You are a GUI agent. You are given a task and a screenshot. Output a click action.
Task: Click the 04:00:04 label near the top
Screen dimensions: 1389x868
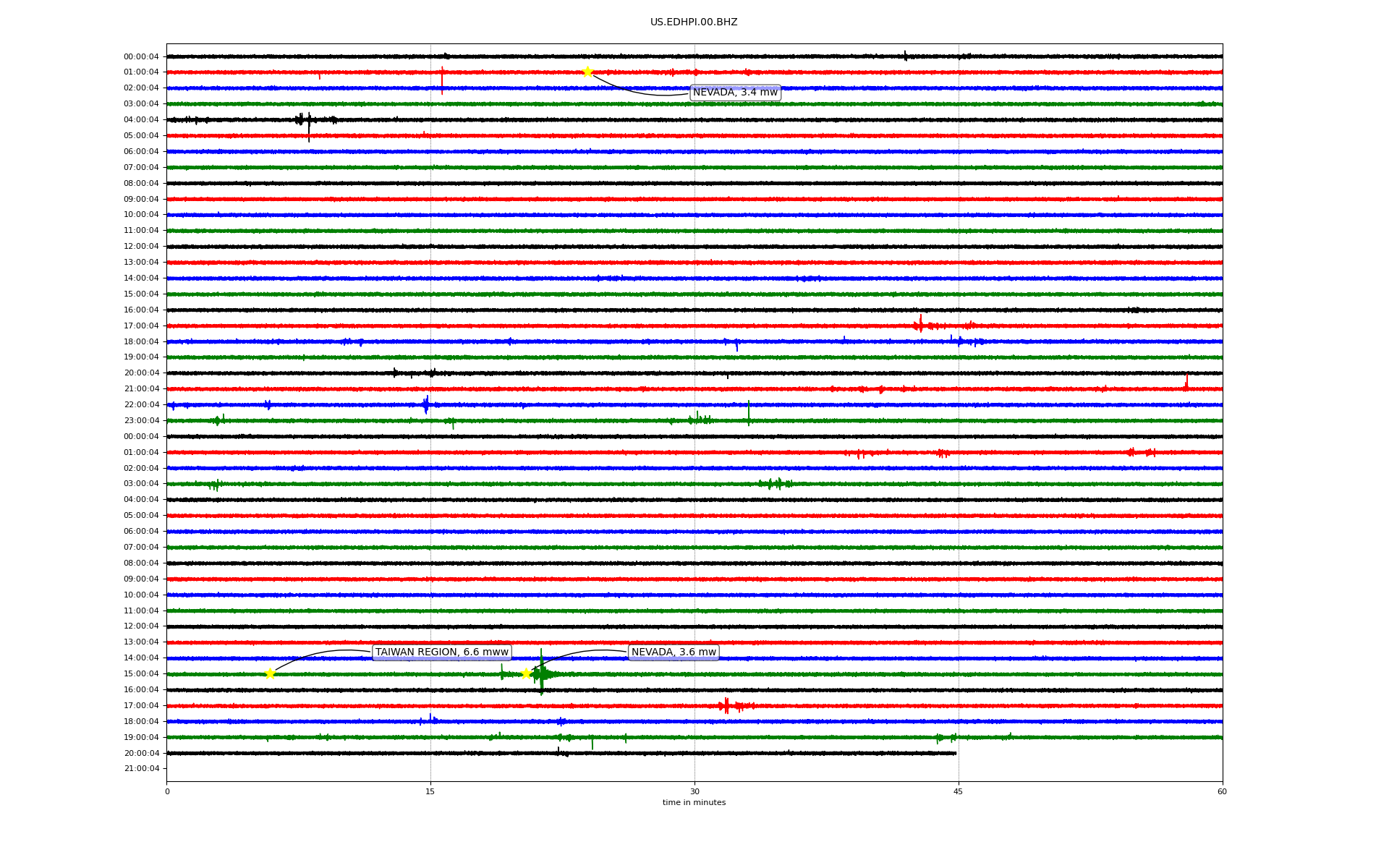[x=141, y=119]
